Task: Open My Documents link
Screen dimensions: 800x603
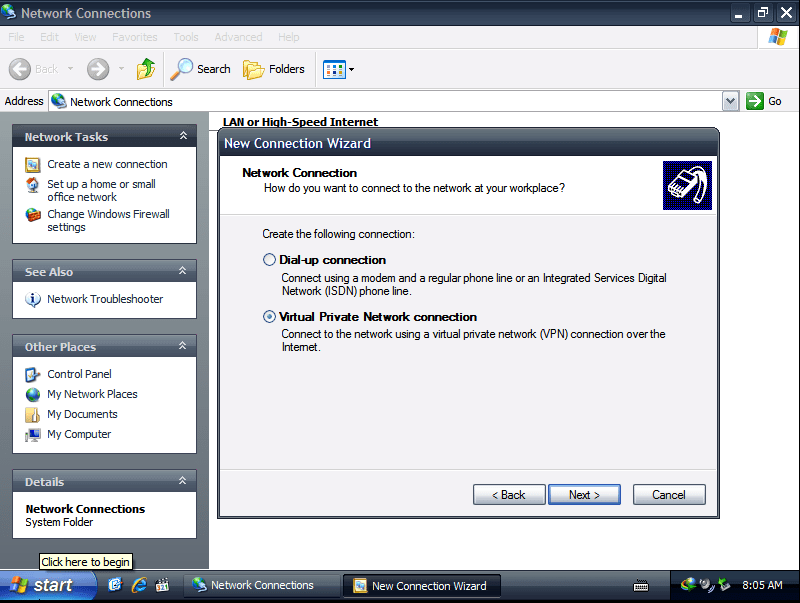Action: 82,414
